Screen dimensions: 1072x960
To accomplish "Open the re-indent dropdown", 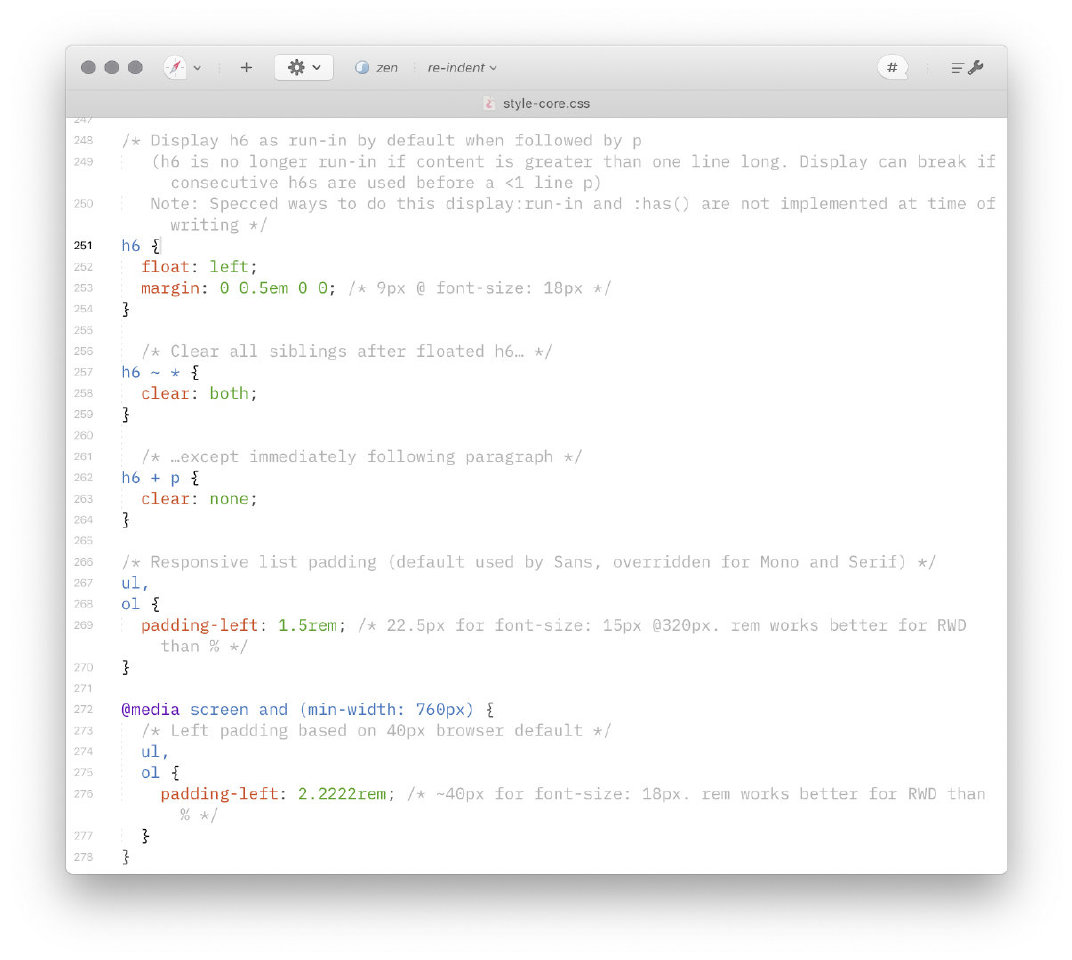I will pos(462,68).
